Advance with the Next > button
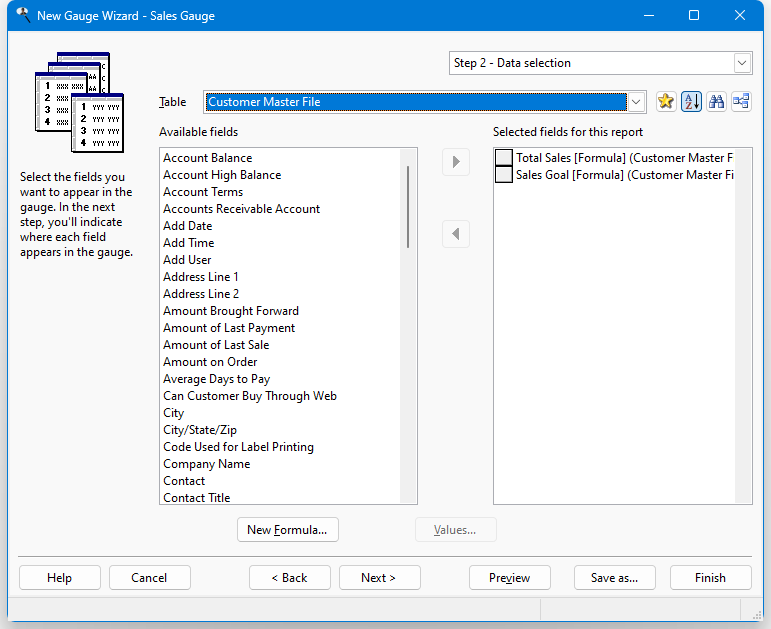 (380, 577)
